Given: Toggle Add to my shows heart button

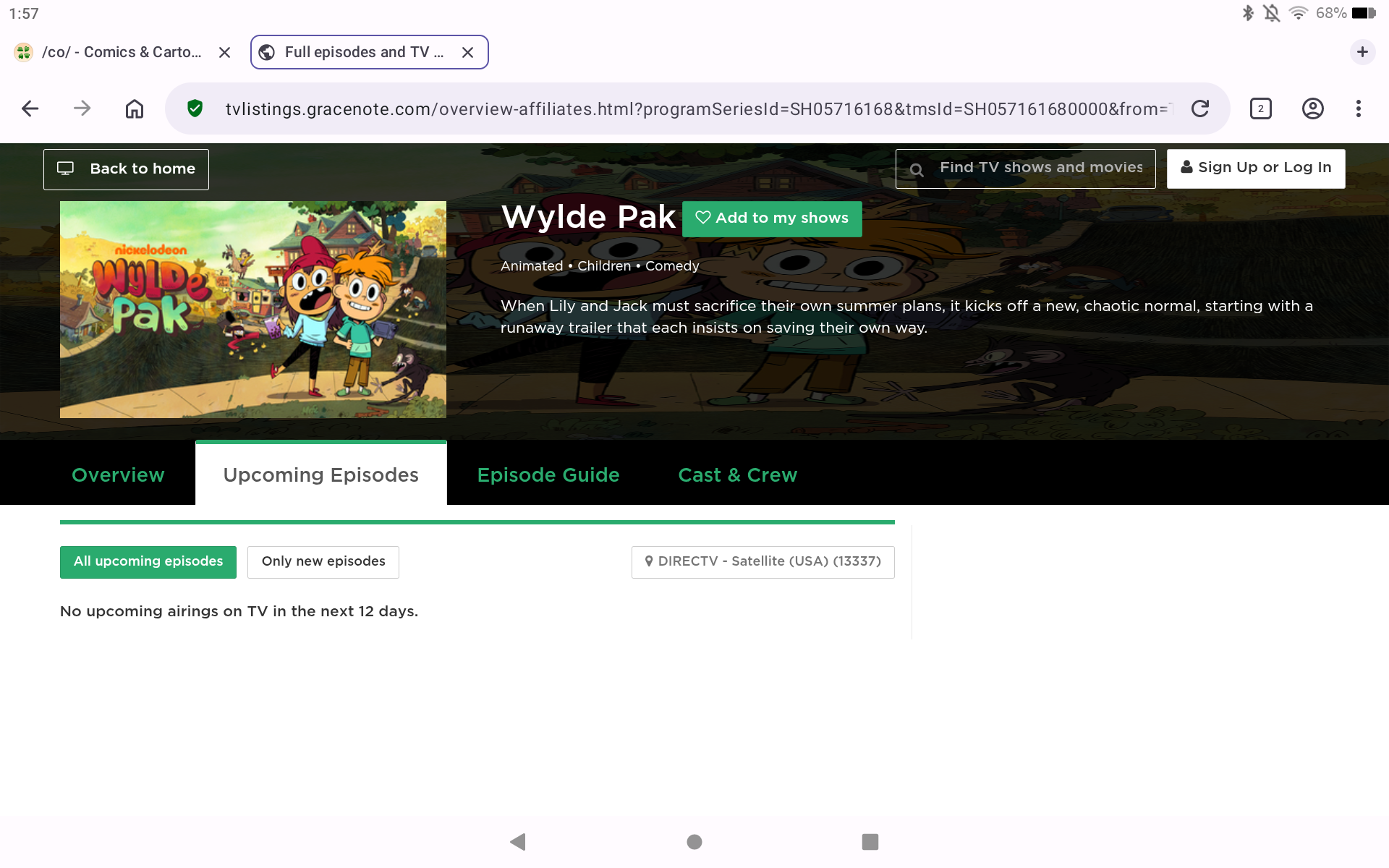Looking at the screenshot, I should pyautogui.click(x=772, y=218).
